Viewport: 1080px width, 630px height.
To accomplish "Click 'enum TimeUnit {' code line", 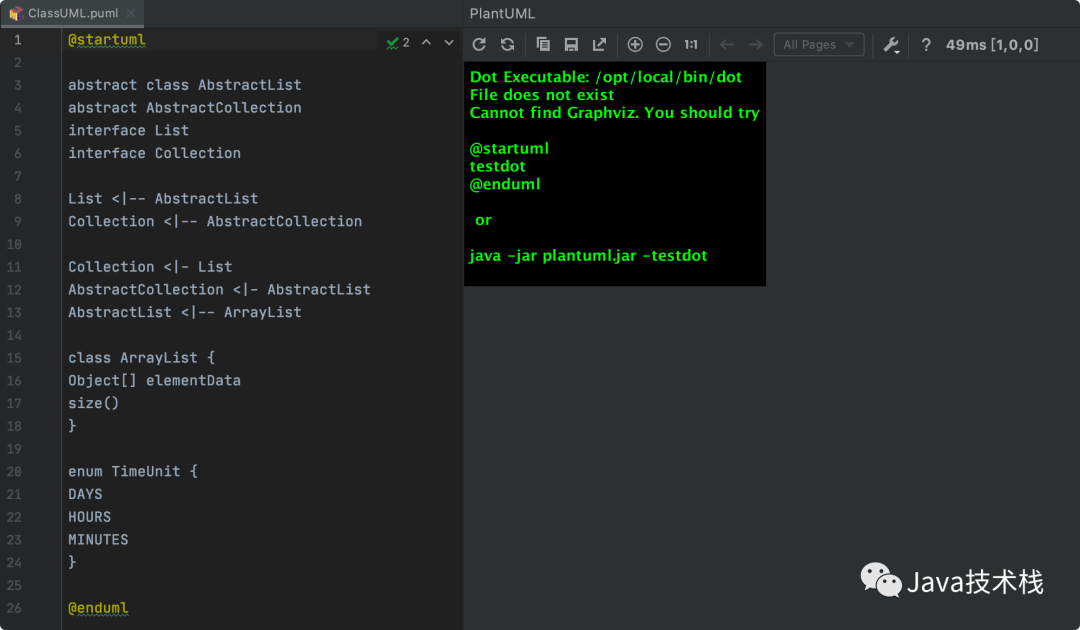I will (x=133, y=471).
